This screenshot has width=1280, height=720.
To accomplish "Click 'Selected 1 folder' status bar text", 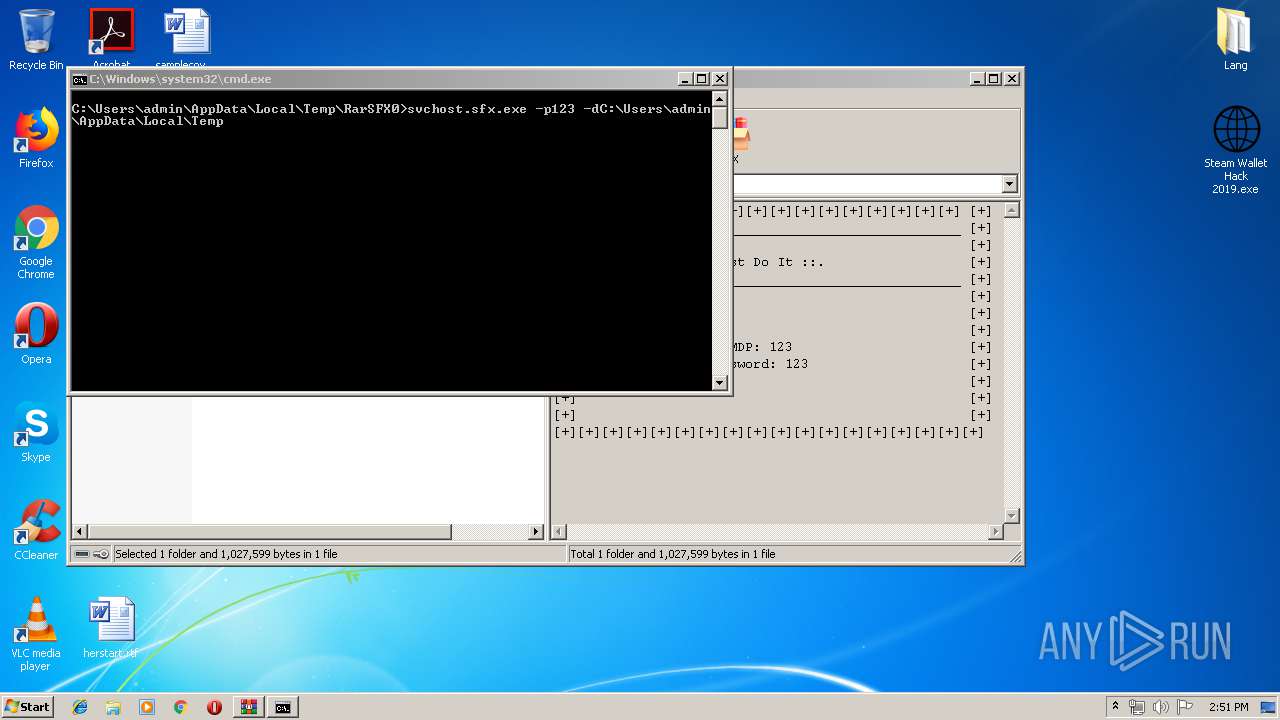I will [226, 554].
